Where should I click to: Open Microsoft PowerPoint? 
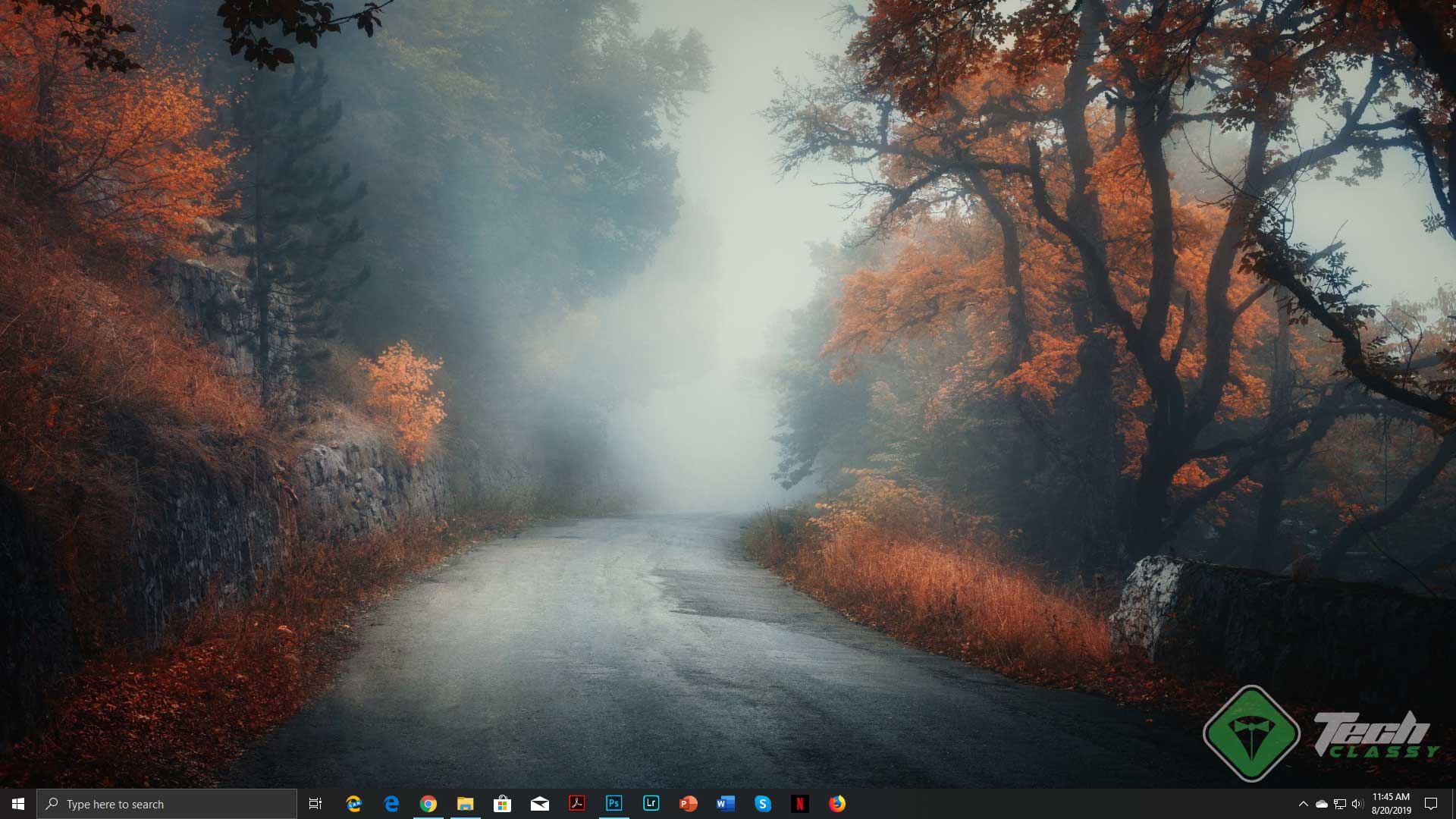click(x=688, y=804)
